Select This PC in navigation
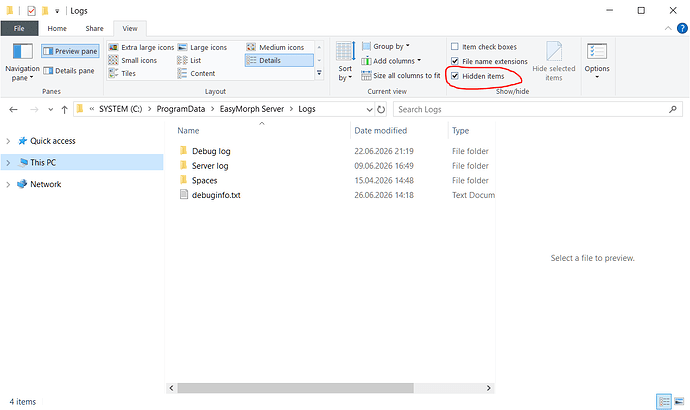 43,162
